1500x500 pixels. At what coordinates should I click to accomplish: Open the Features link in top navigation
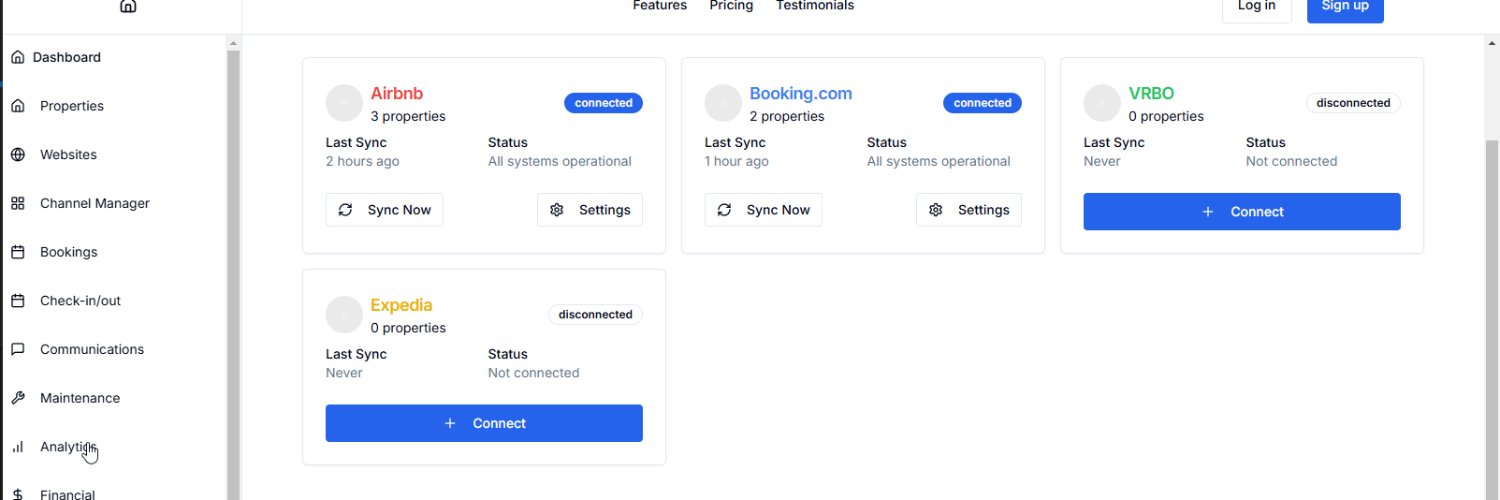[x=660, y=6]
